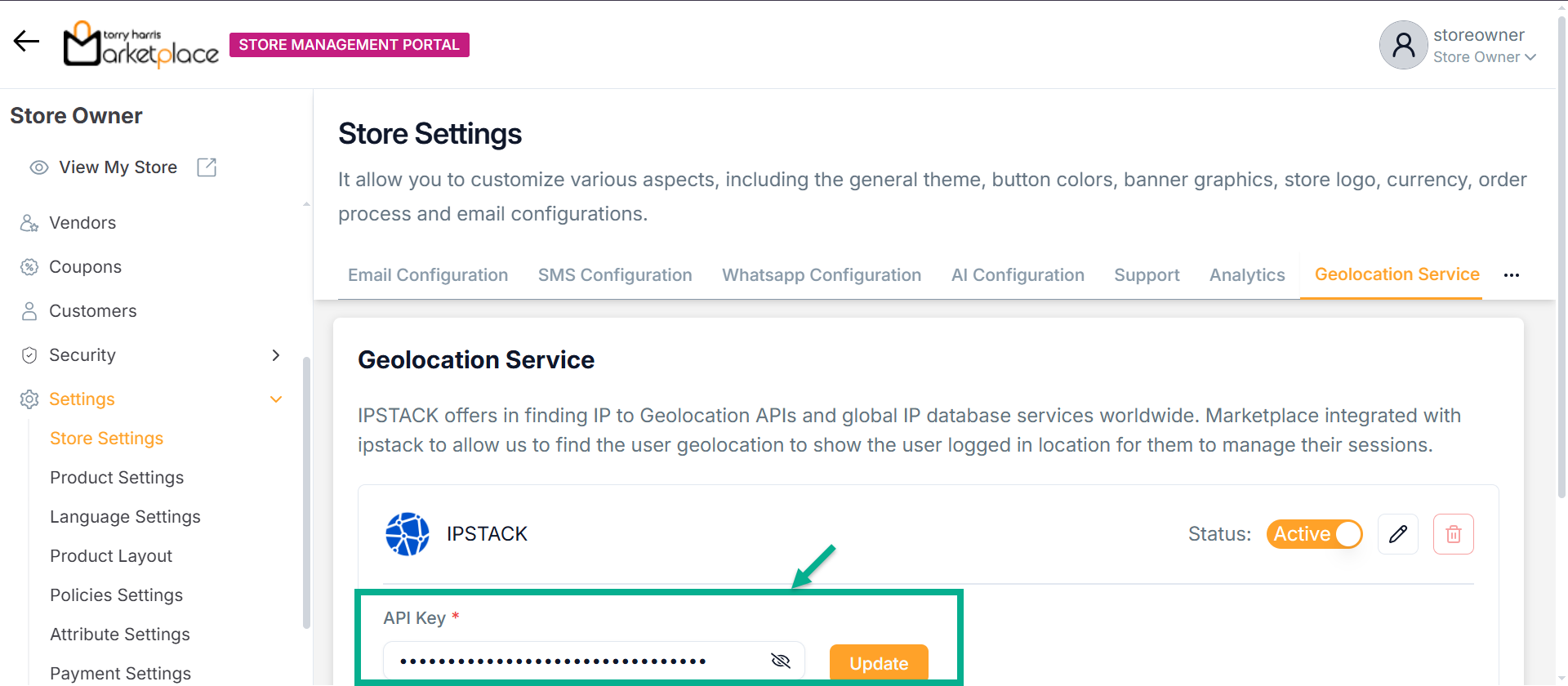Open external link icon beside View My Store

tap(207, 167)
